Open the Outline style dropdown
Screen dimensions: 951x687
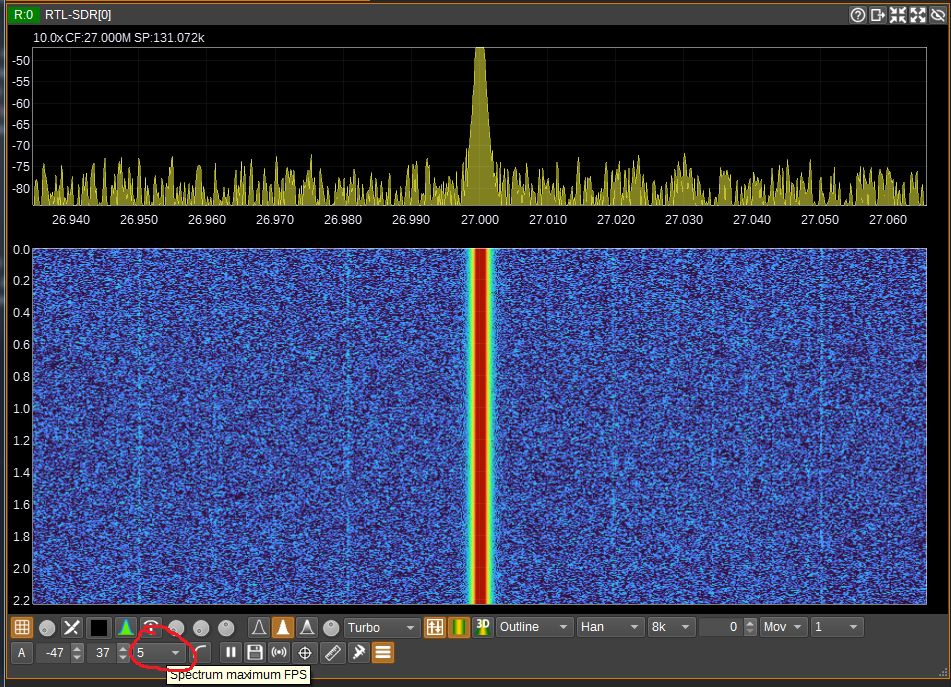tap(534, 627)
